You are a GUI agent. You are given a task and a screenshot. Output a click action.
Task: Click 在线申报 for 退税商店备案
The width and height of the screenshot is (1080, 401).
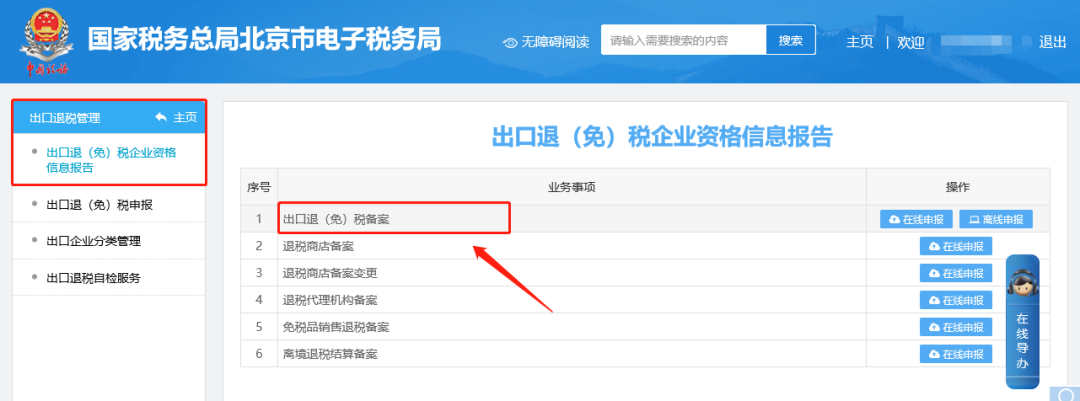[x=956, y=246]
